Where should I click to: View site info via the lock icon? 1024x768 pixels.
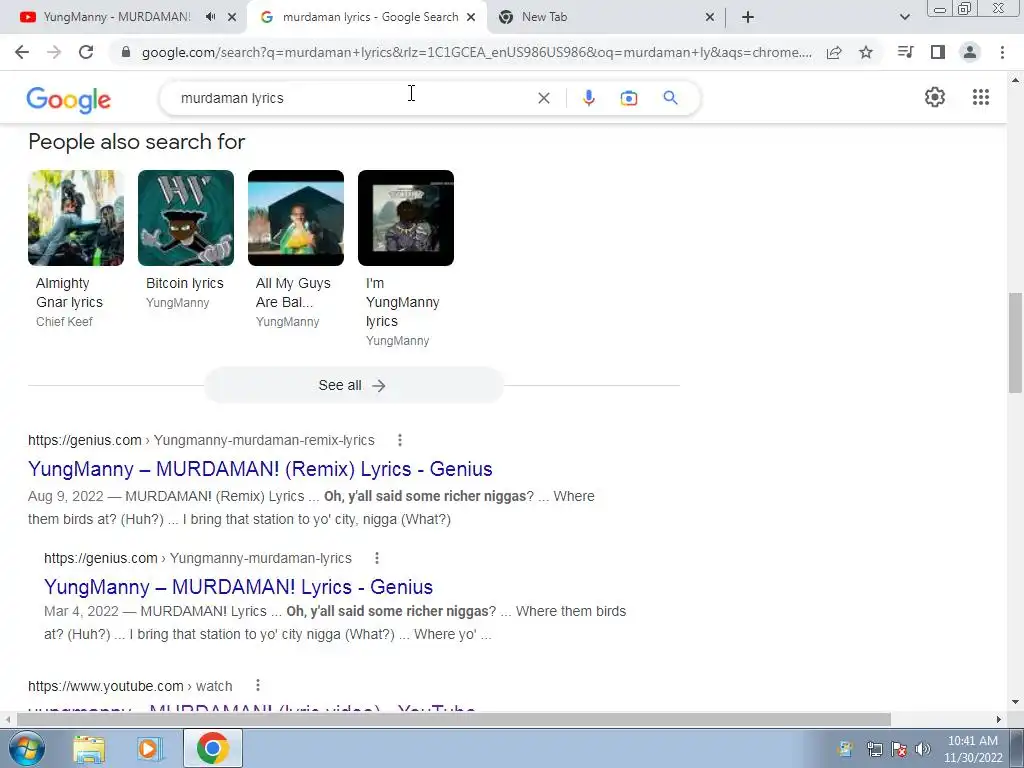(x=126, y=52)
